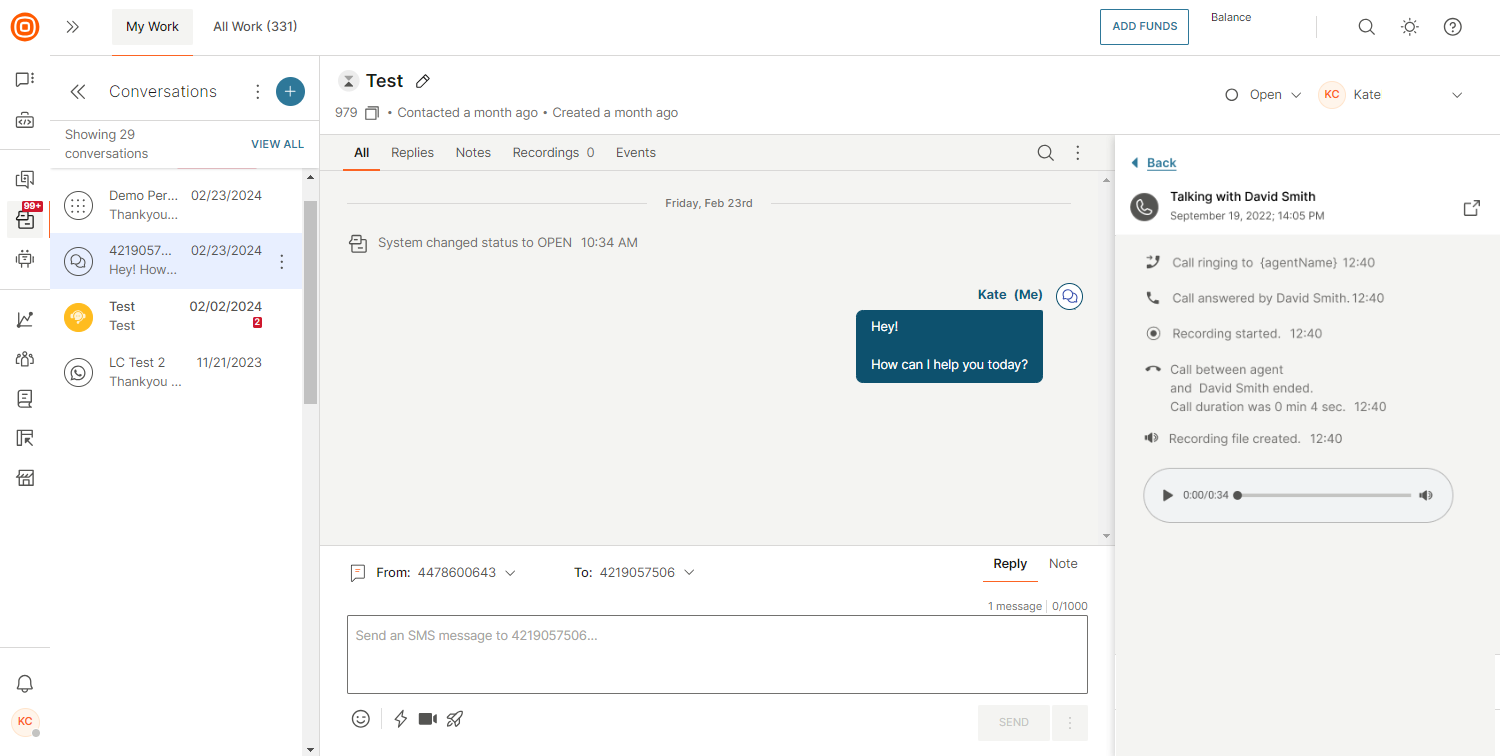1500x756 pixels.
Task: Open the Kate assignee dropdown
Action: point(1456,95)
